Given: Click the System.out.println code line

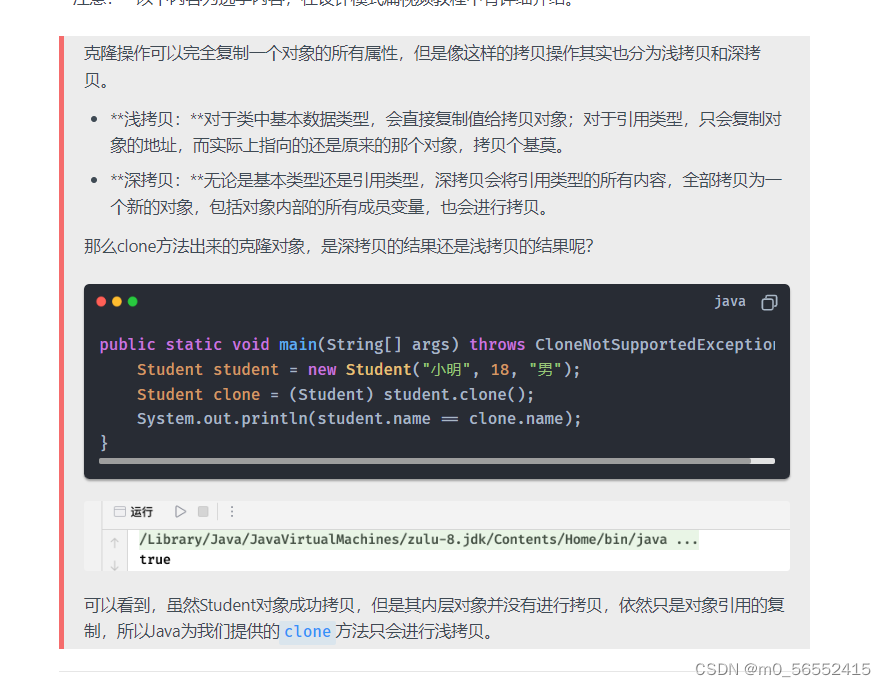Looking at the screenshot, I should coord(359,419).
